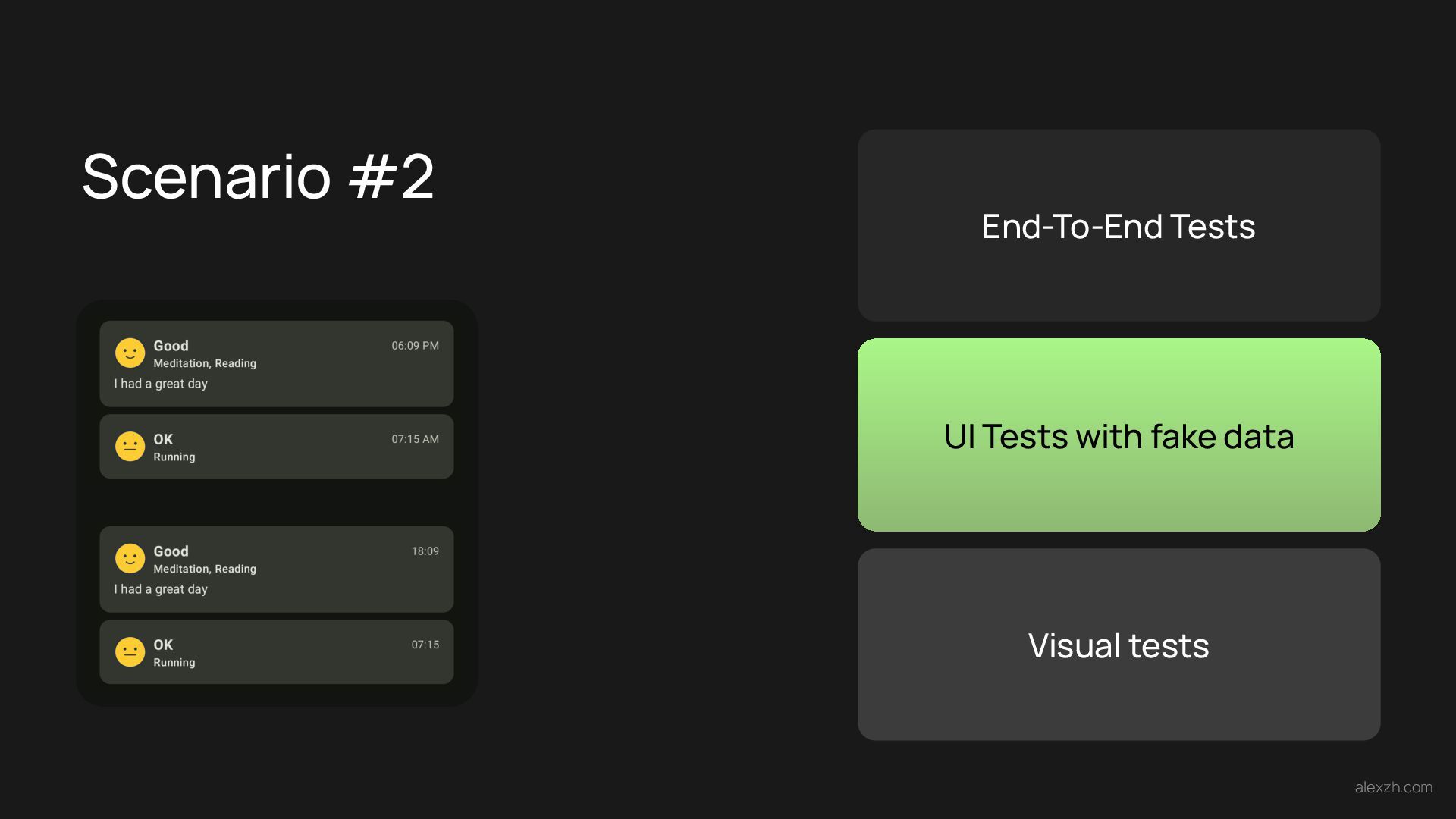The image size is (1456, 819).
Task: Click the Good mood title in the 06:09 PM entry
Action: [x=171, y=346]
